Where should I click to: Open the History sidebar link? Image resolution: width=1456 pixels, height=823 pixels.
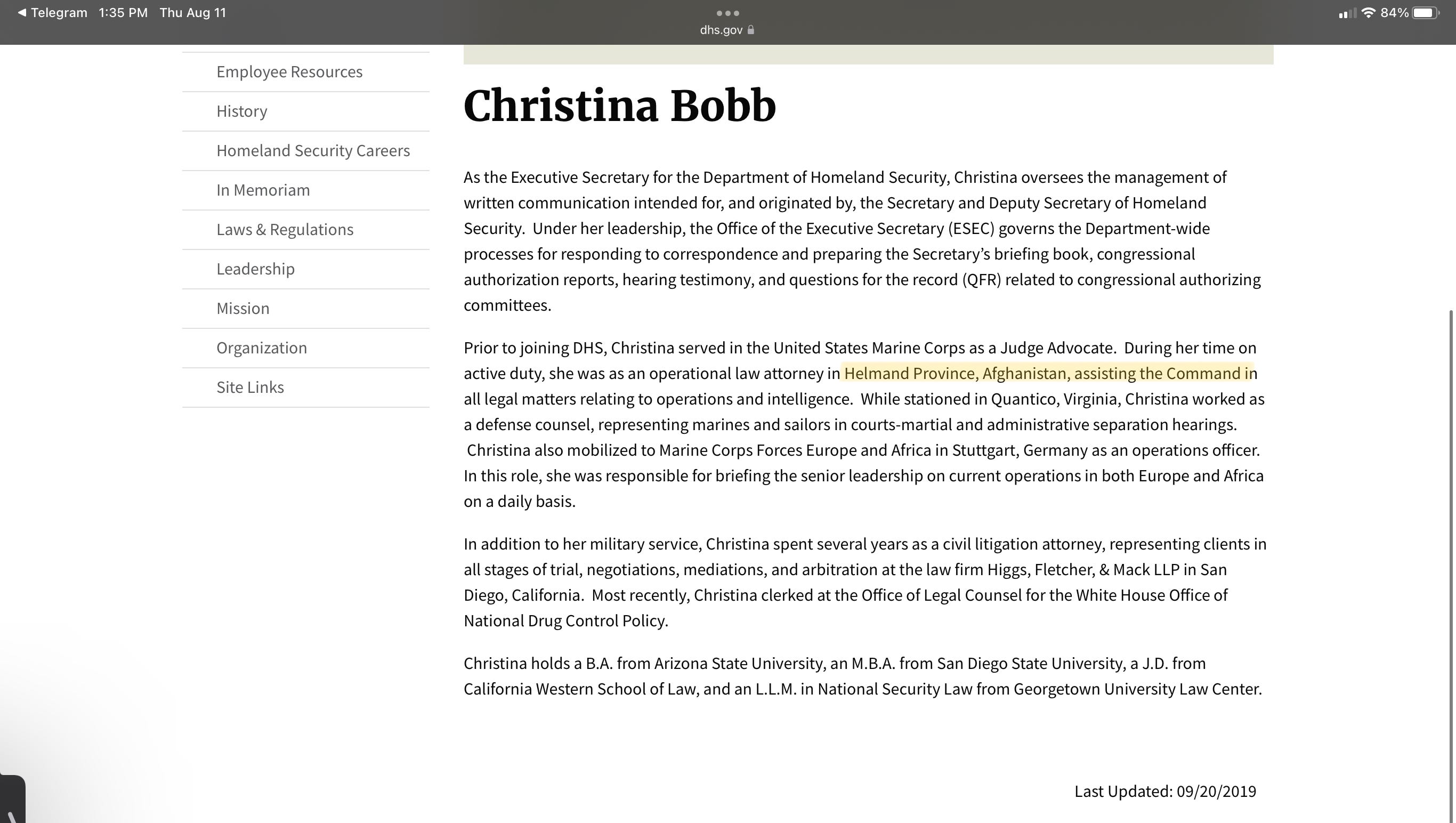click(306, 111)
